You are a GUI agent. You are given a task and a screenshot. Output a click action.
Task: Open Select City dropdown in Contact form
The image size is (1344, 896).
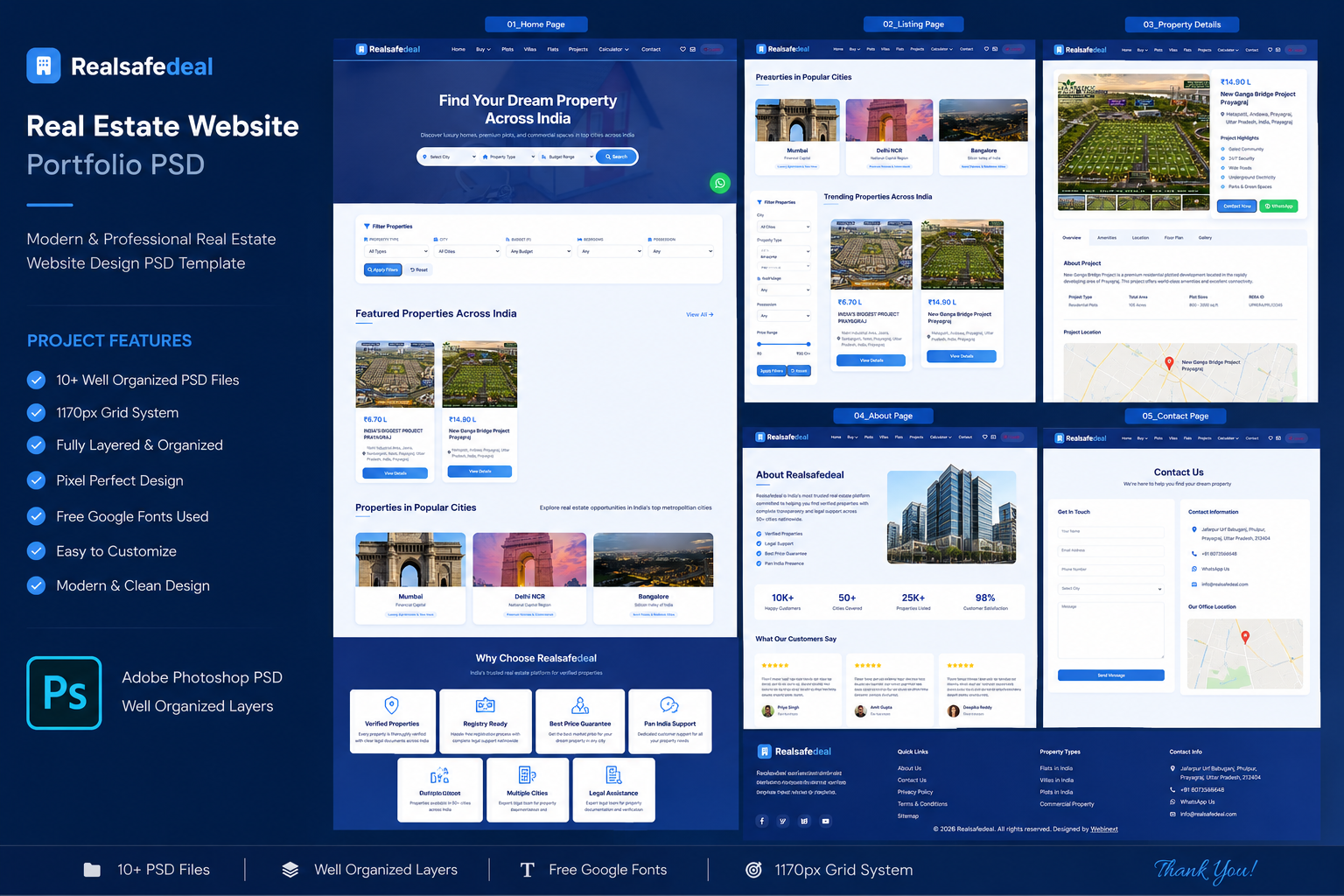point(1111,589)
